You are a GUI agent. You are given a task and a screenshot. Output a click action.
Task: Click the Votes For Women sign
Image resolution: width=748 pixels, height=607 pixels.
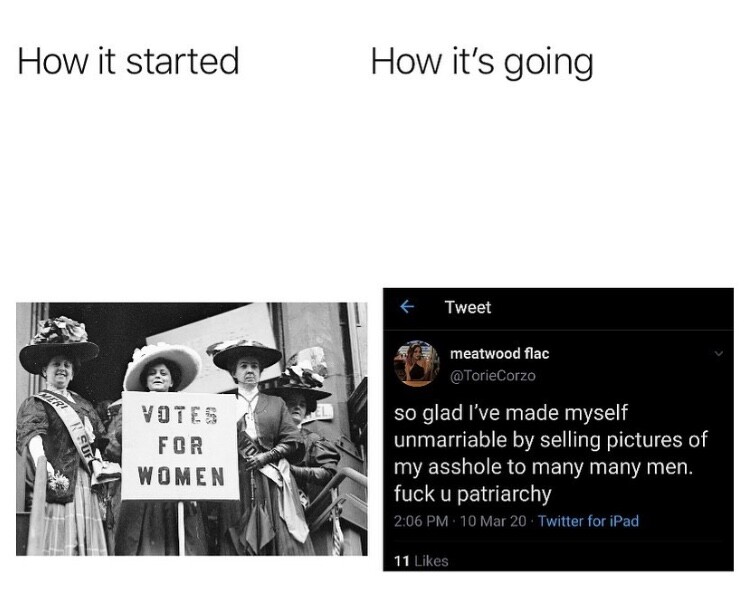click(180, 445)
